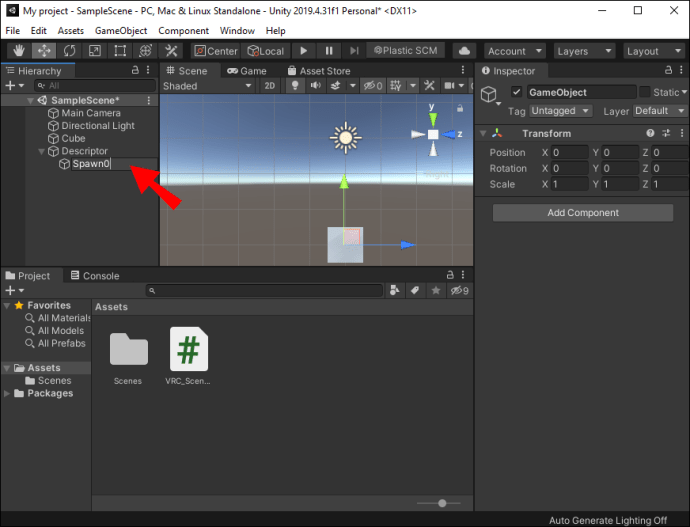Select the Hand tool in toolbar
Viewport: 690px width, 527px height.
[18, 51]
